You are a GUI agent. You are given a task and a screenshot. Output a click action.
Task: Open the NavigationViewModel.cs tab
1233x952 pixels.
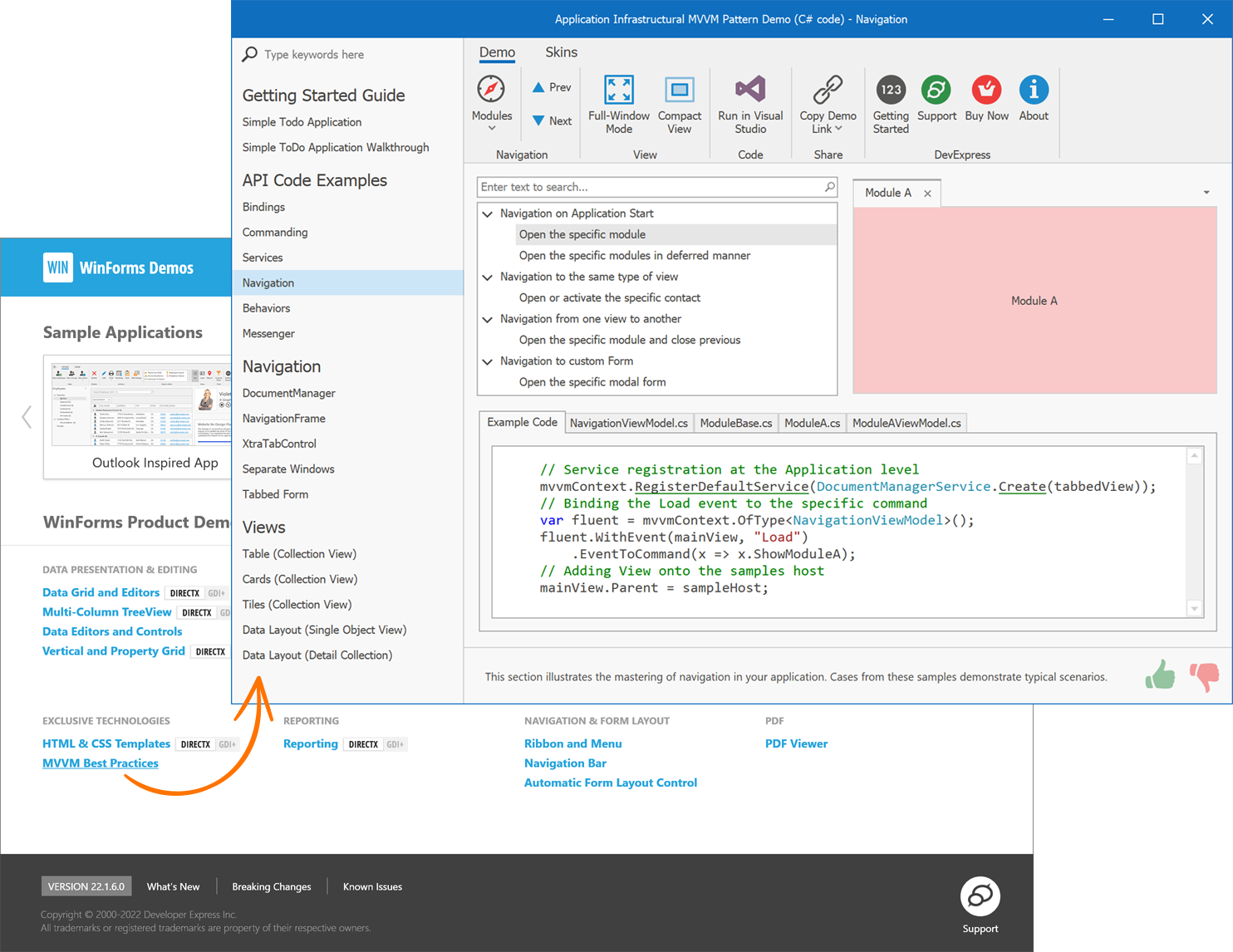629,423
